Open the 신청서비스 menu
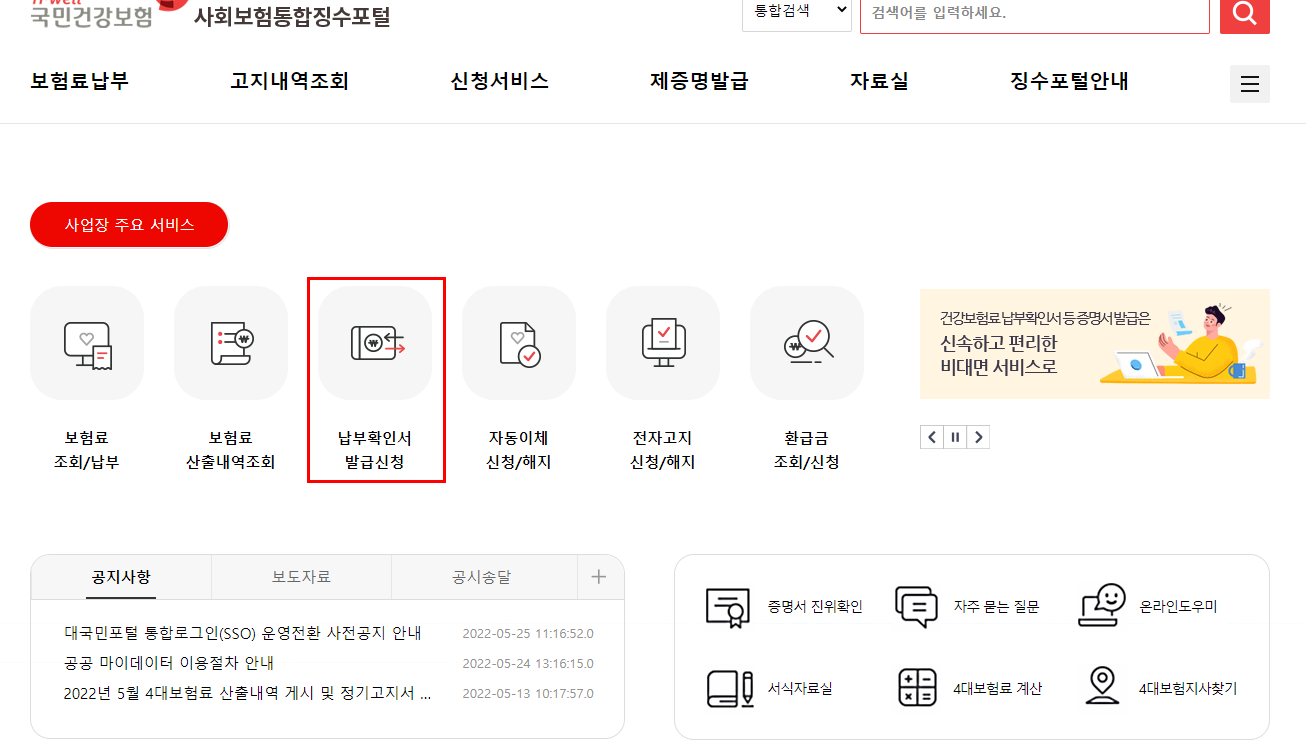This screenshot has width=1306, height=754. click(x=500, y=82)
